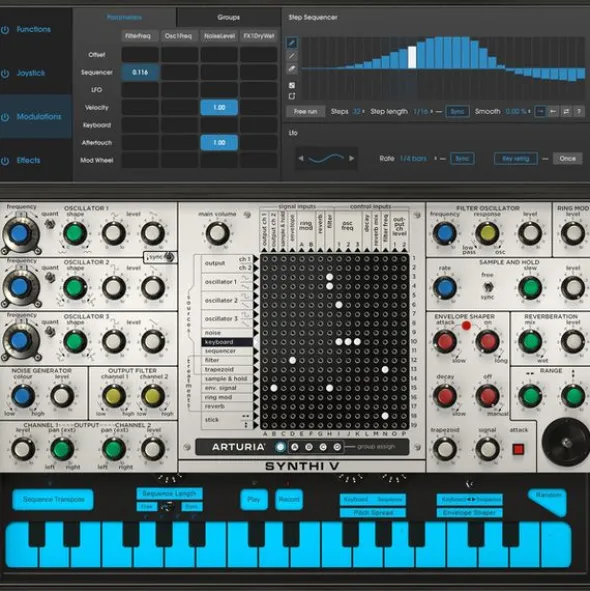Select the line draw tool in Step Sequencer
Image resolution: width=590 pixels, height=591 pixels.
(x=292, y=56)
